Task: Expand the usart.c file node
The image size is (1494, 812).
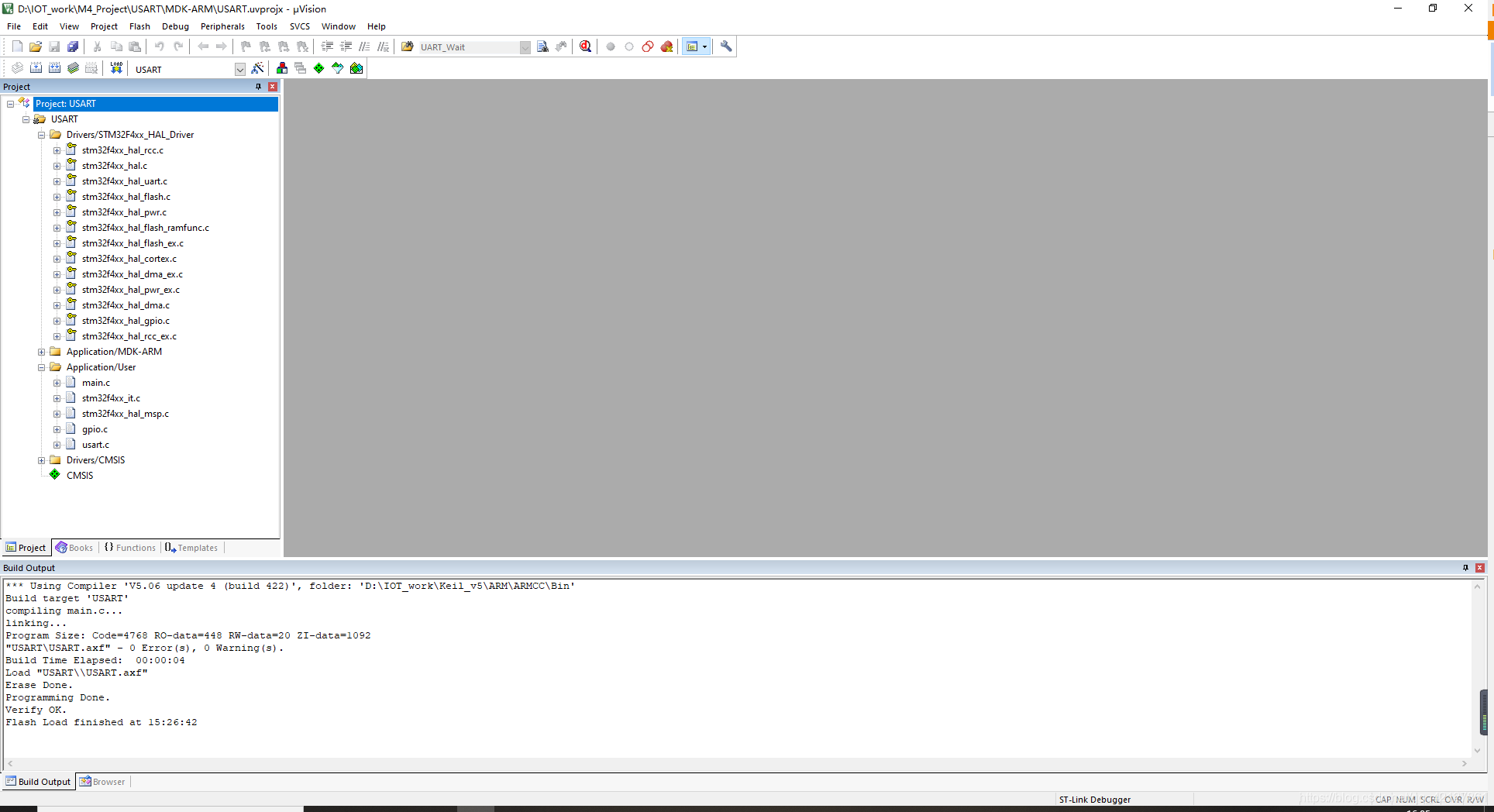Action: coord(57,445)
